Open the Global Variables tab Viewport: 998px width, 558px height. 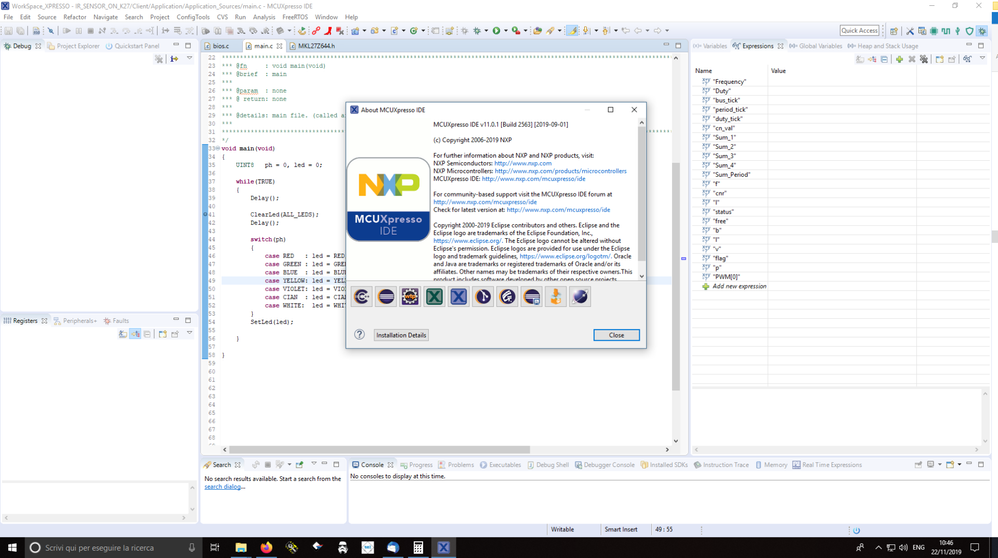pos(815,46)
